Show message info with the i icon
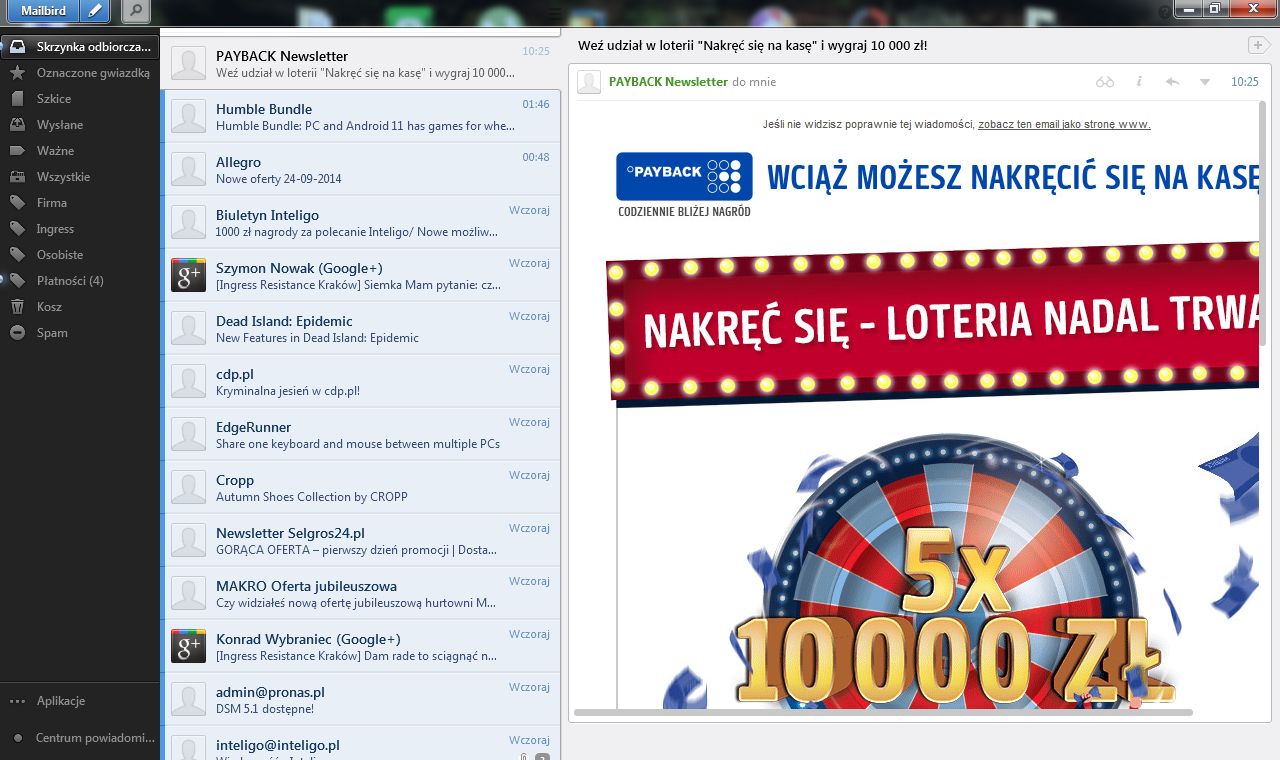This screenshot has width=1280, height=760. pos(1139,82)
